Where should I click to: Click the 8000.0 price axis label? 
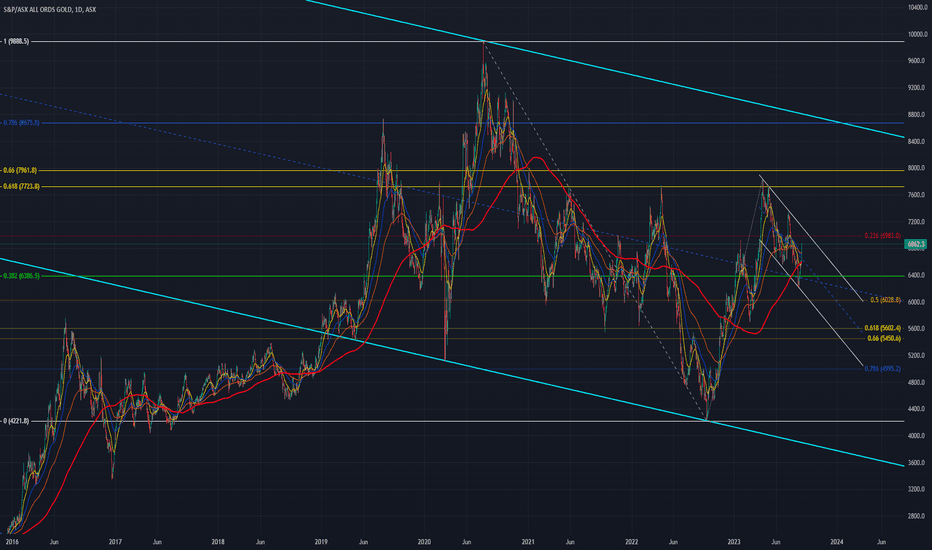tap(916, 168)
